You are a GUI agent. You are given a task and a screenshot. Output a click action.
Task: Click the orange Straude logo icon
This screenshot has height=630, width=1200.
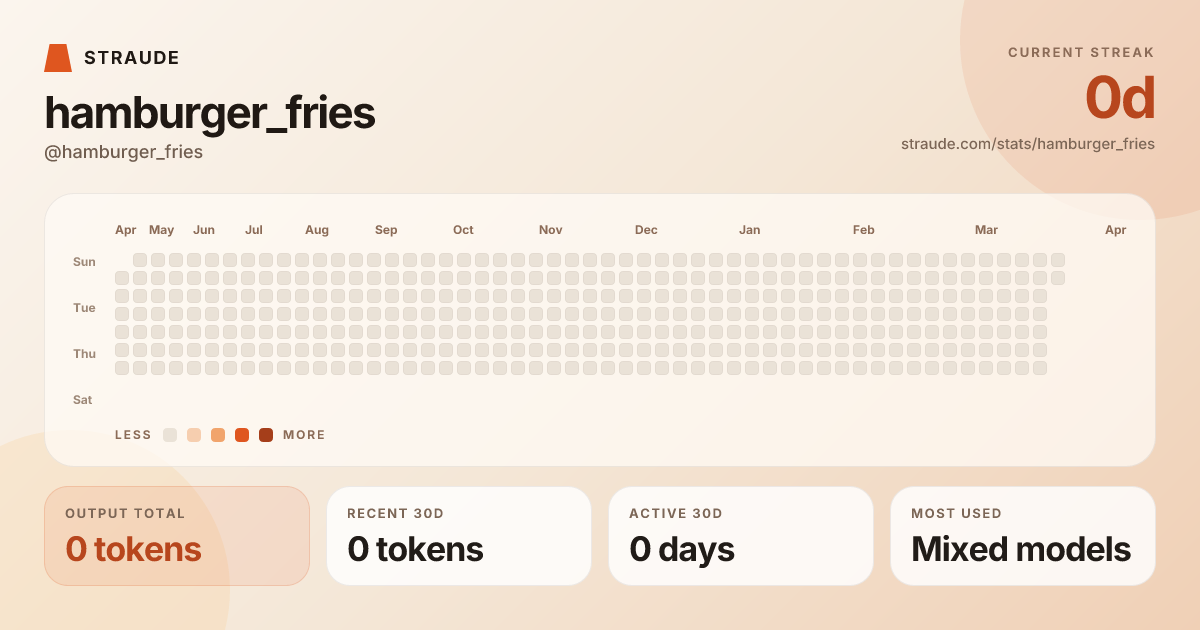pyautogui.click(x=58, y=58)
